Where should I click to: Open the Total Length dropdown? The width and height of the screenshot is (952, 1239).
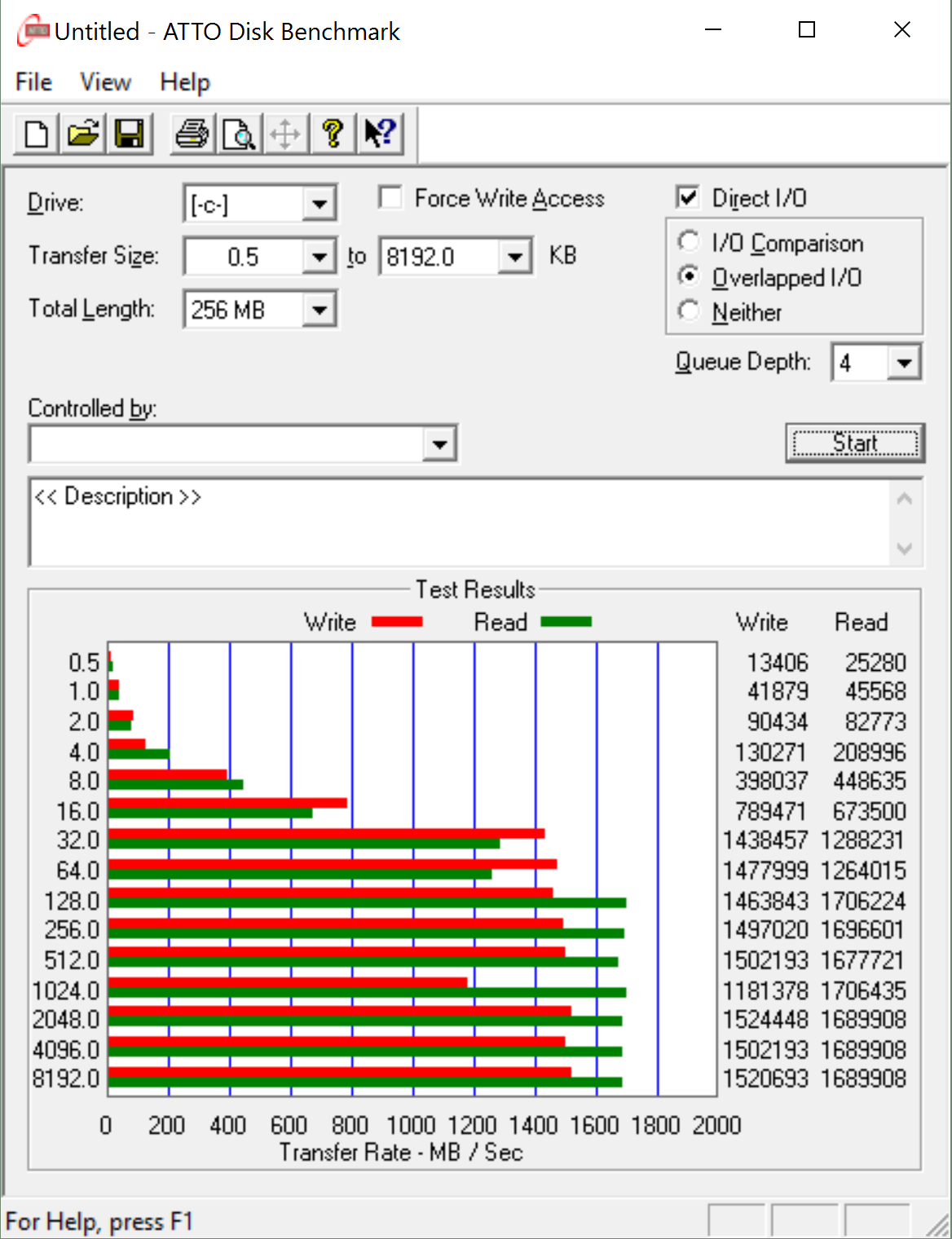[x=320, y=310]
